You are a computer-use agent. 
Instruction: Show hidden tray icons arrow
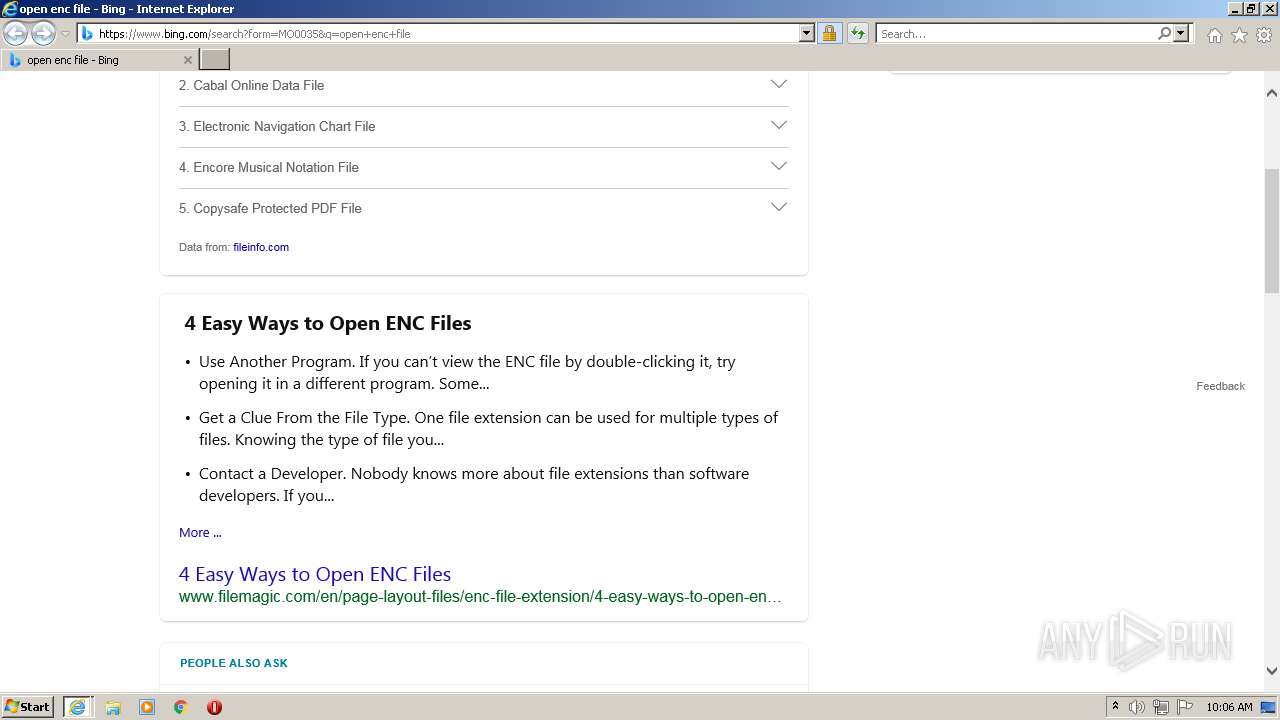coord(1115,707)
